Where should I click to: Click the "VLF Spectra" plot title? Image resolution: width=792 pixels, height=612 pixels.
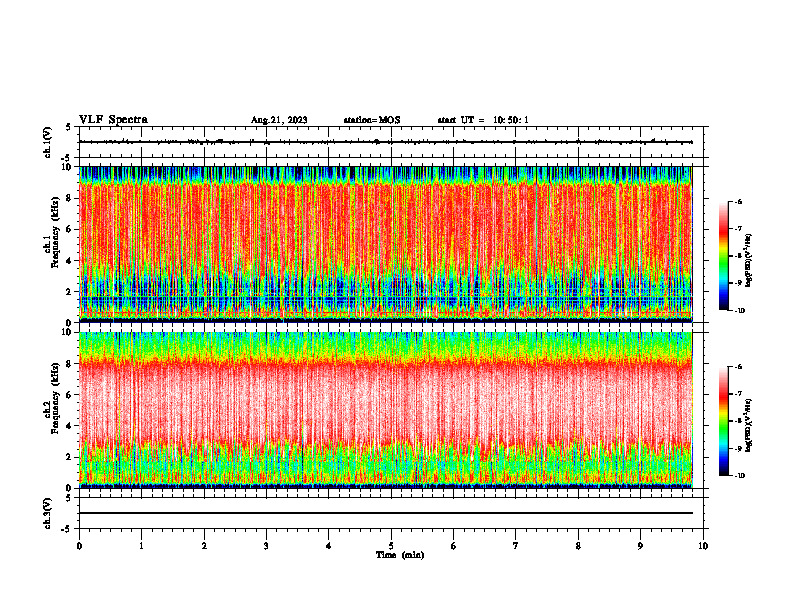tap(113, 119)
